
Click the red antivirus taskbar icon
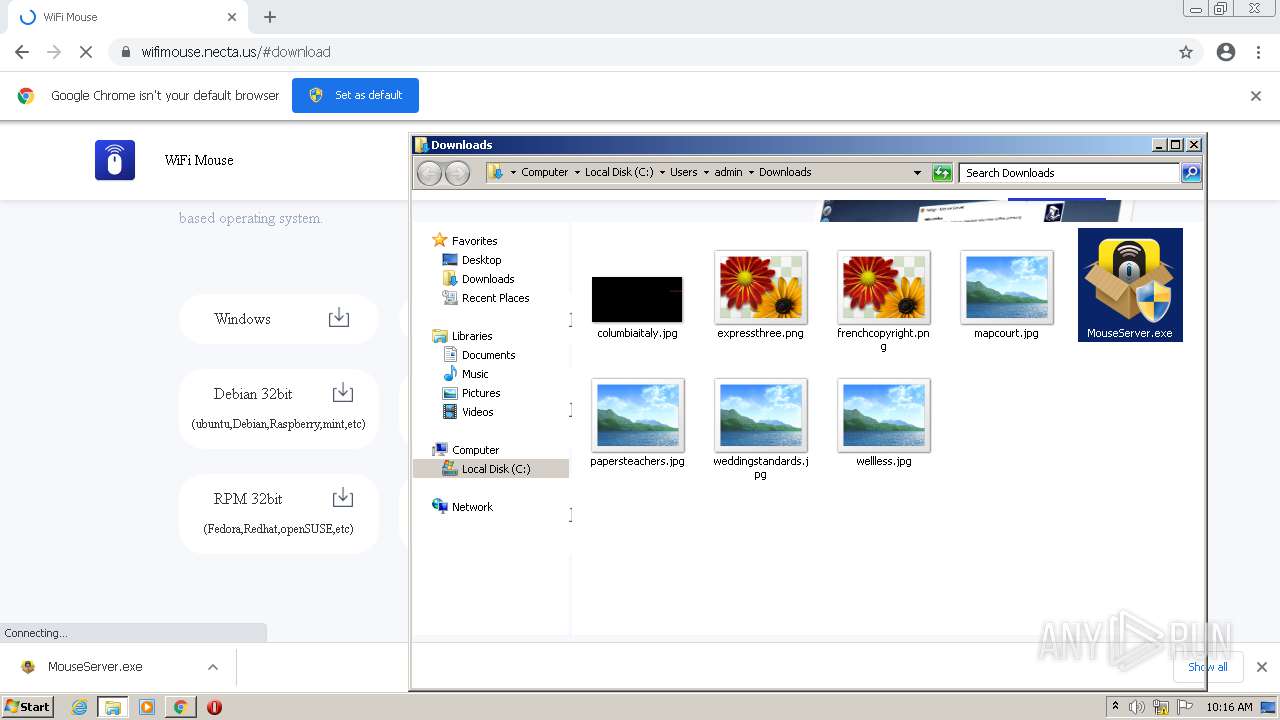click(214, 707)
